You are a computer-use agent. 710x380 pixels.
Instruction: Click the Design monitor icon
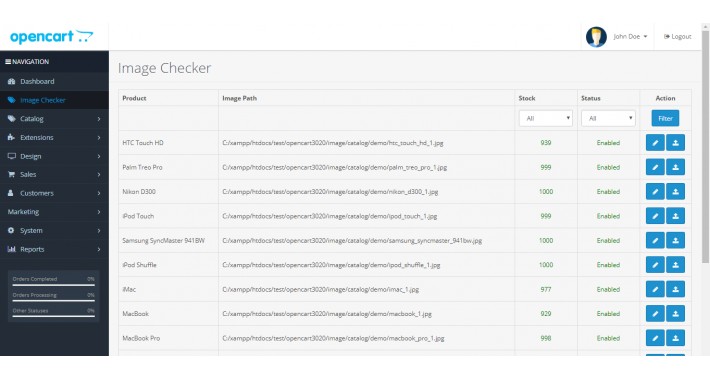click(11, 156)
